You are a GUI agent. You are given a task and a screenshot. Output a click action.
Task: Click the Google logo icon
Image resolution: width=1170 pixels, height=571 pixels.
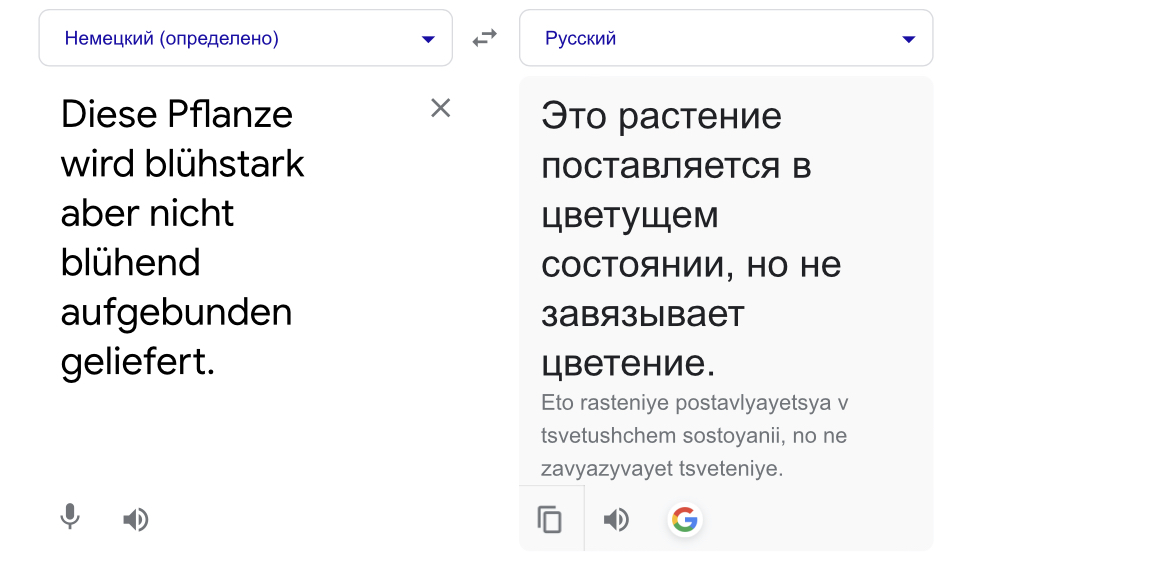tap(685, 519)
